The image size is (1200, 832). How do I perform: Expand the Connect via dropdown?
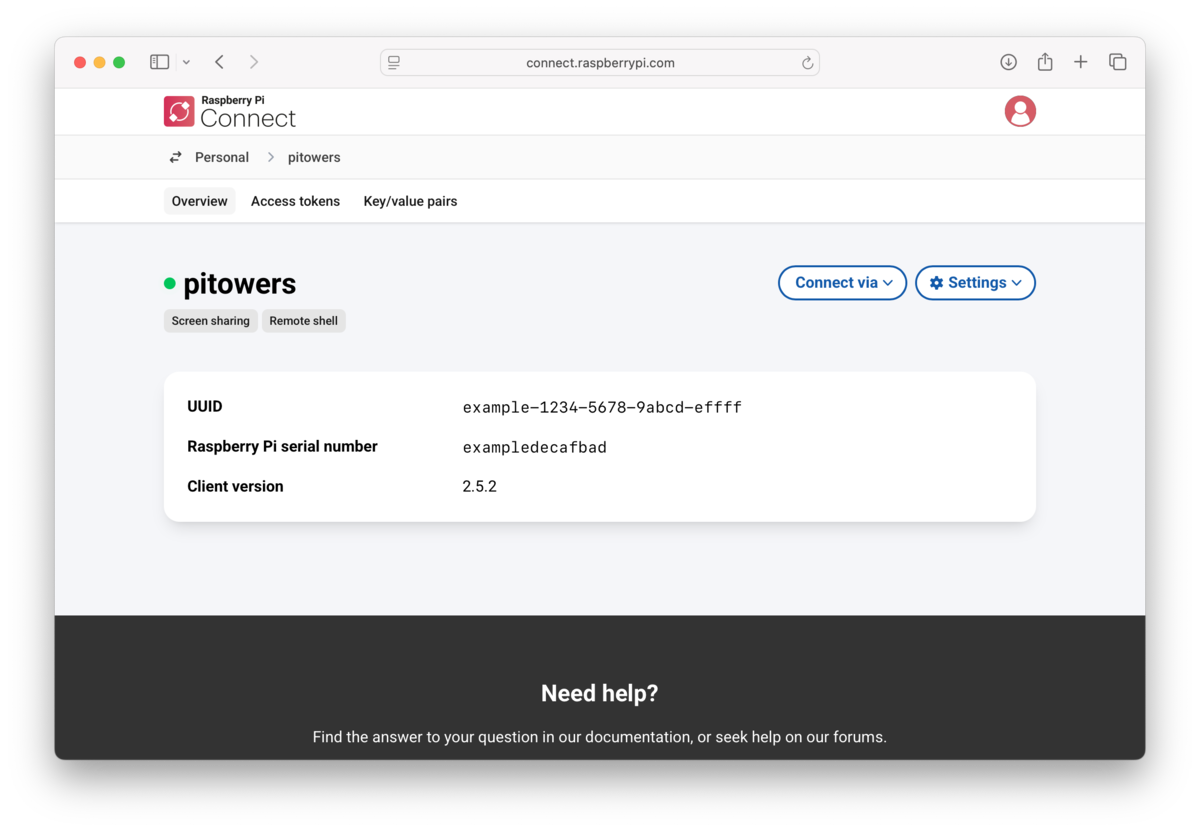pos(842,283)
